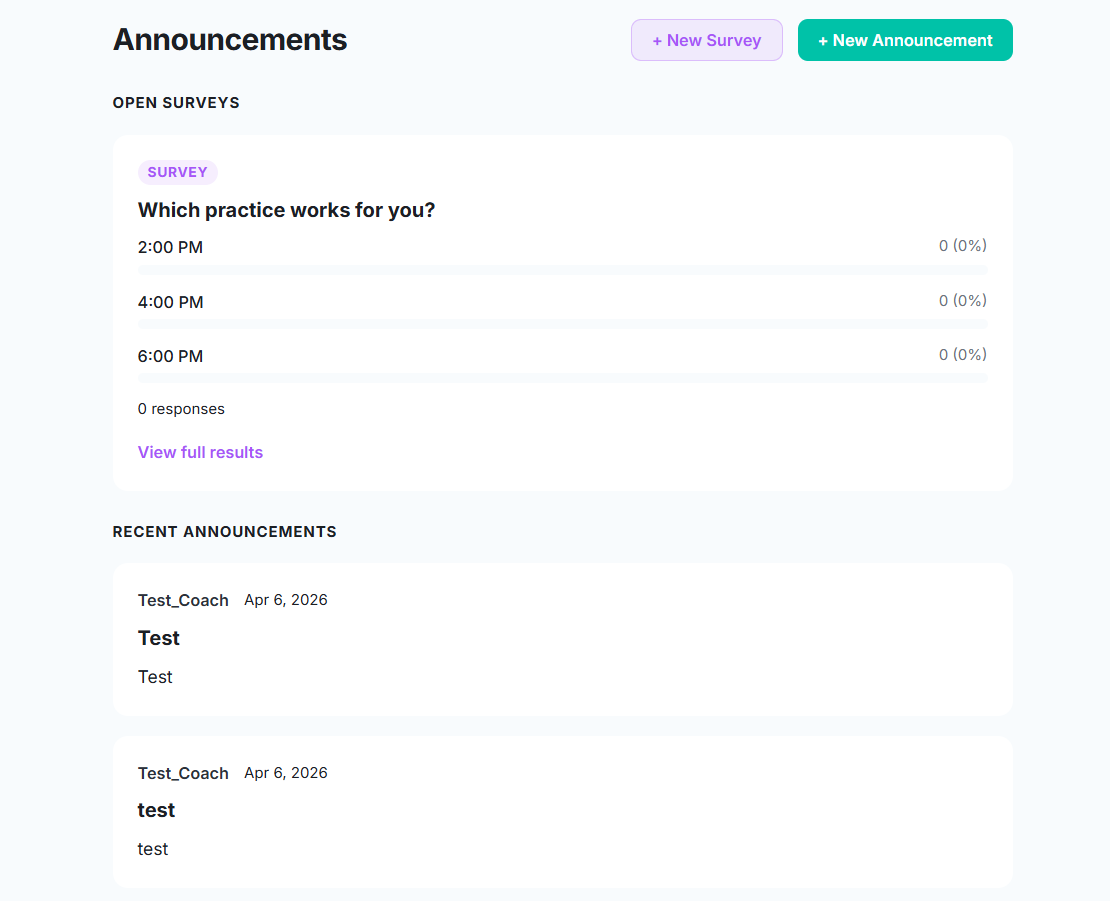The width and height of the screenshot is (1110, 901).
Task: Vote for the 2:00 PM option
Action: [x=169, y=247]
